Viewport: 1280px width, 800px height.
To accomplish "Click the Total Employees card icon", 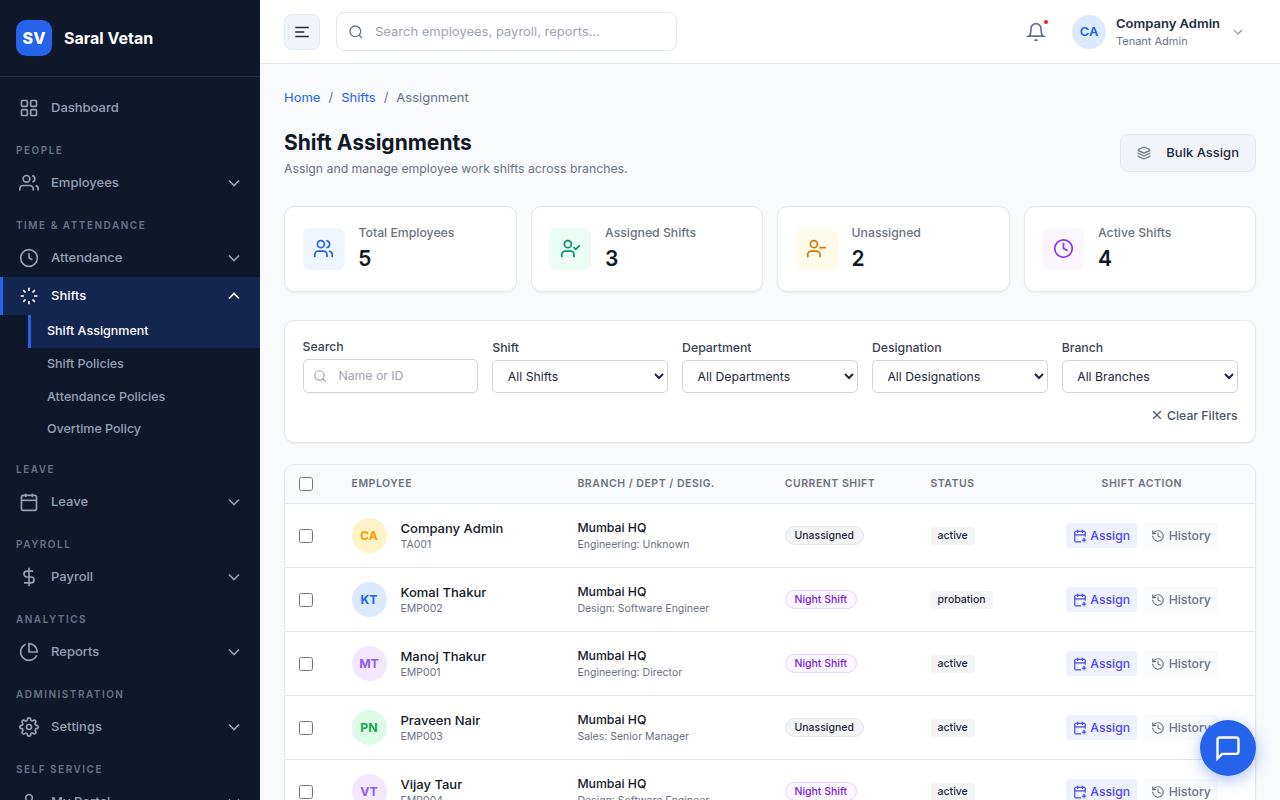I will click(324, 249).
